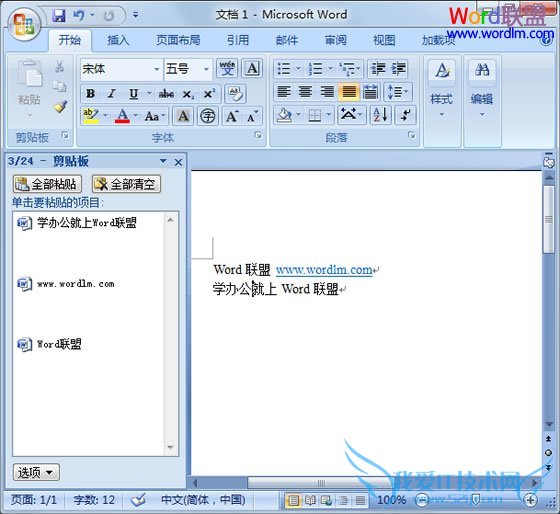Image resolution: width=560 pixels, height=514 pixels.
Task: Center the paragraph text
Action: point(305,91)
